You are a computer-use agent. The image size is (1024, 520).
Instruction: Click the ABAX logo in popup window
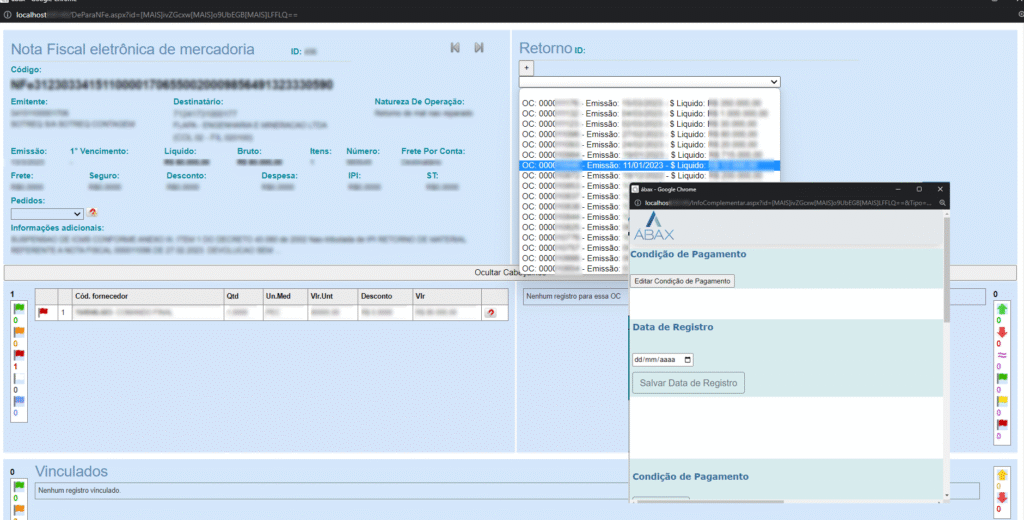pyautogui.click(x=655, y=226)
